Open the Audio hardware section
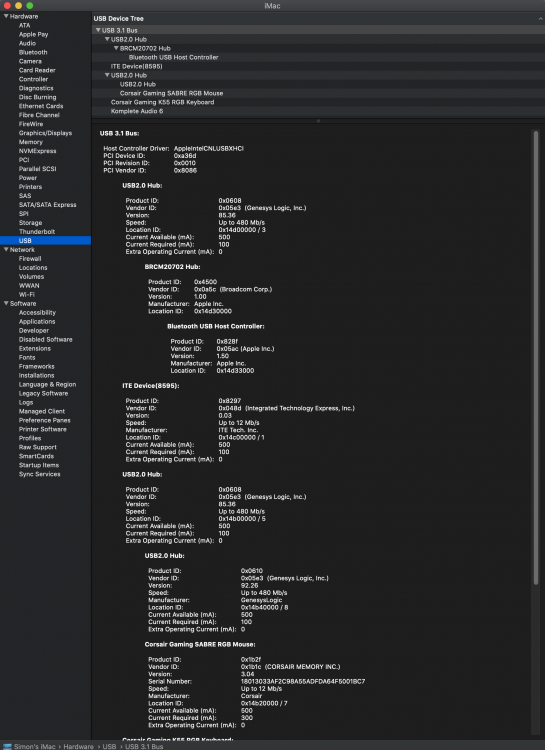Screen dimensions: 545x750 click(27, 43)
